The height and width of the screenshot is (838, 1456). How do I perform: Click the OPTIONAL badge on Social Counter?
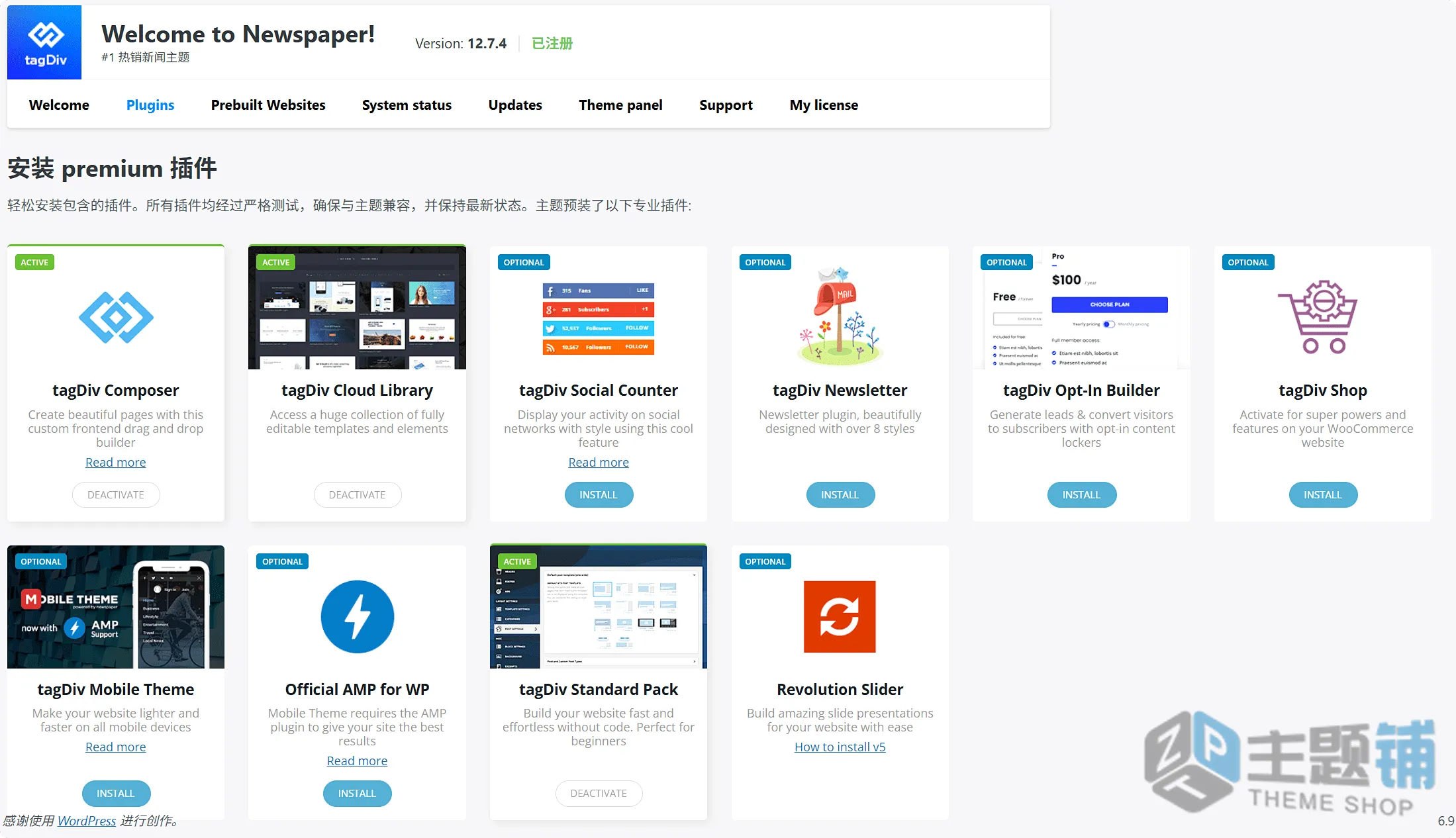coord(524,262)
